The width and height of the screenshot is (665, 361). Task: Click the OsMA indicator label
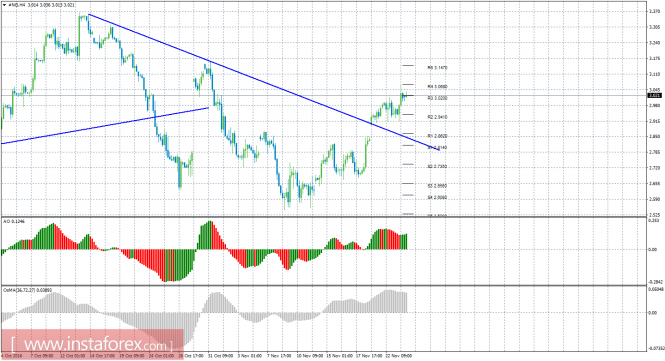pyautogui.click(x=22, y=290)
